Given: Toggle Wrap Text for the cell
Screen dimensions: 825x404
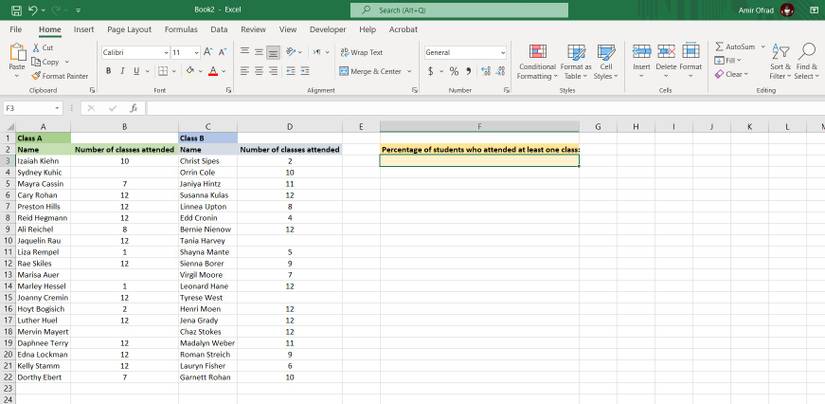Looking at the screenshot, I should pyautogui.click(x=361, y=52).
